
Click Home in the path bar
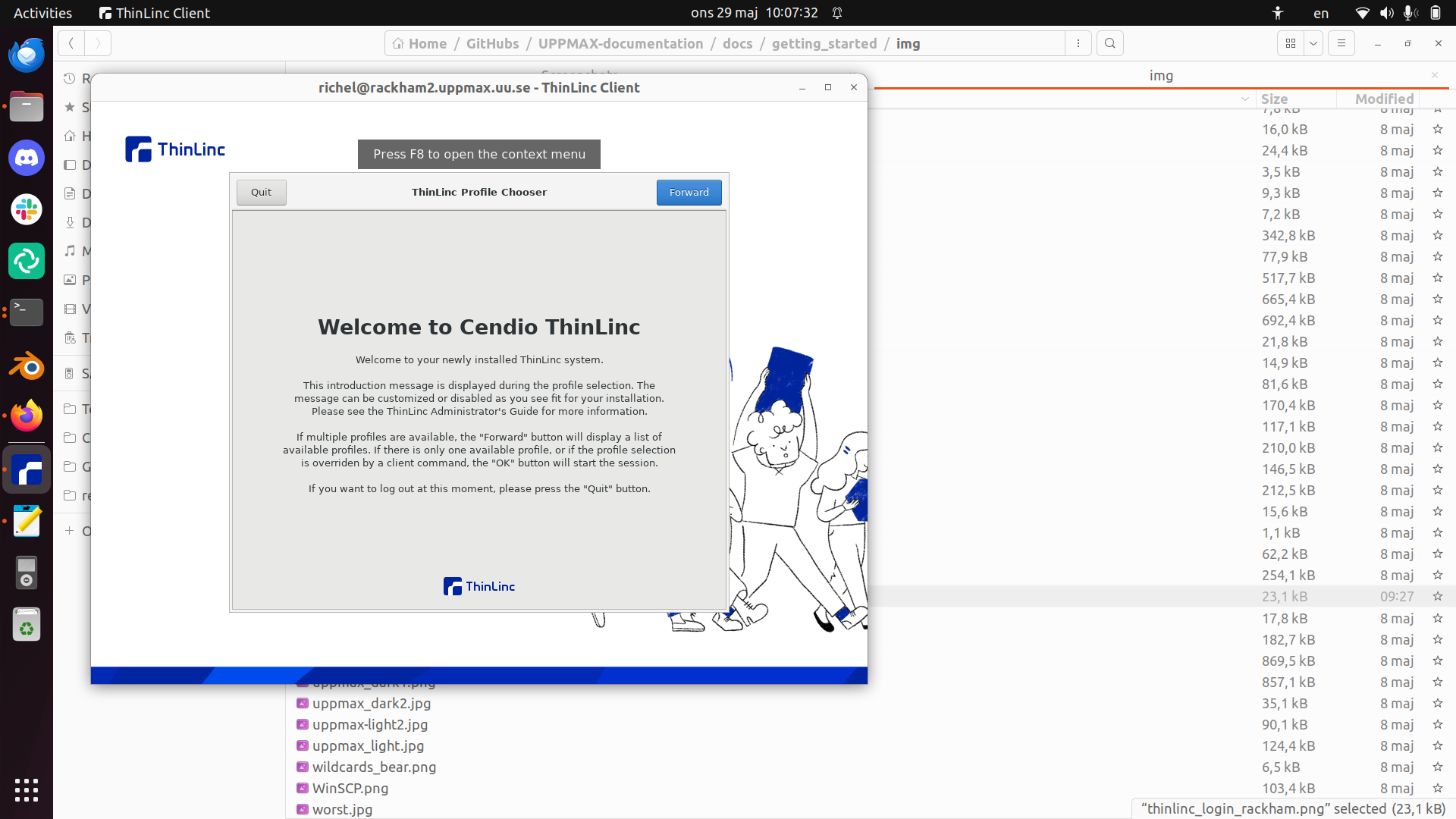420,43
